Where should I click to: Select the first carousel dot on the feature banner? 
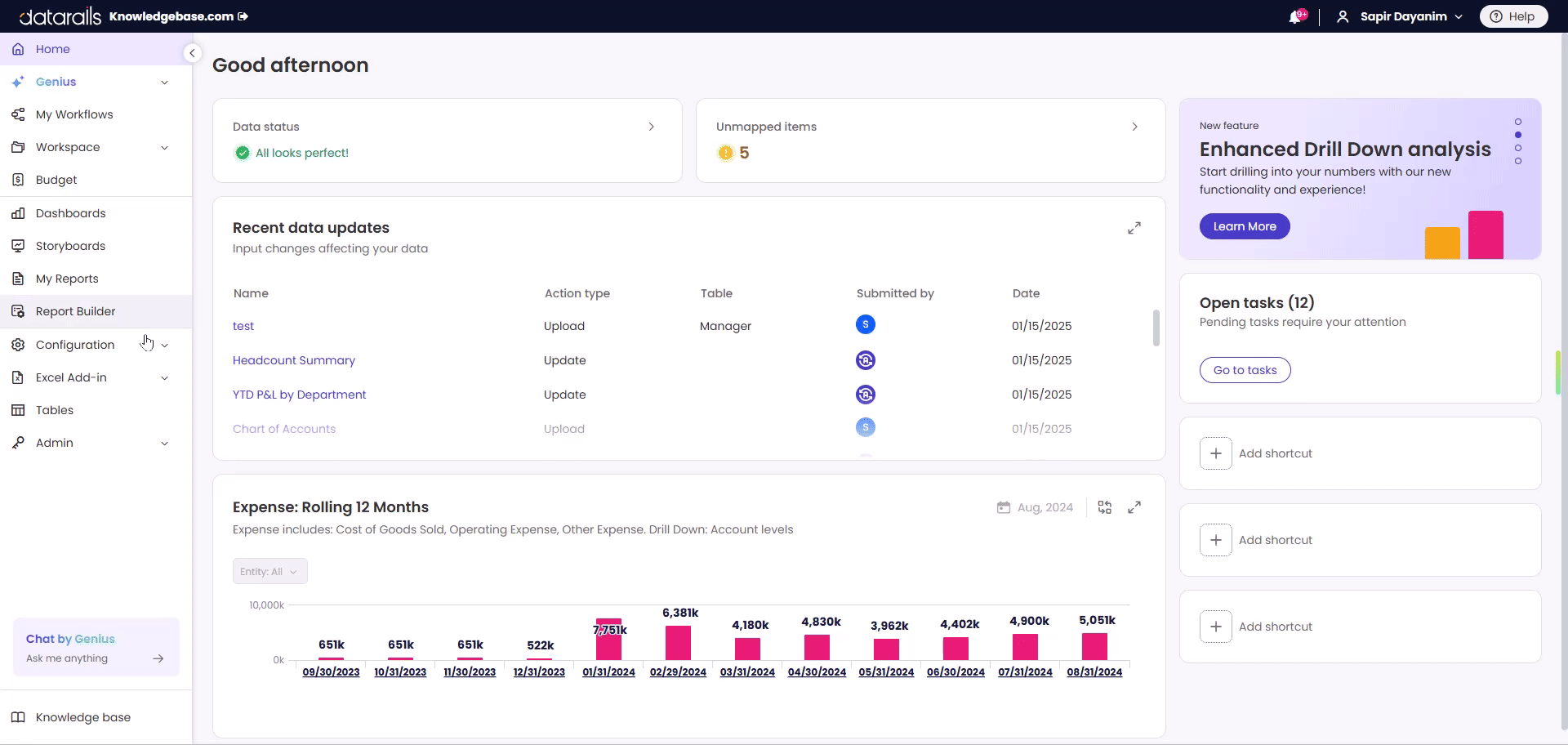(1518, 122)
